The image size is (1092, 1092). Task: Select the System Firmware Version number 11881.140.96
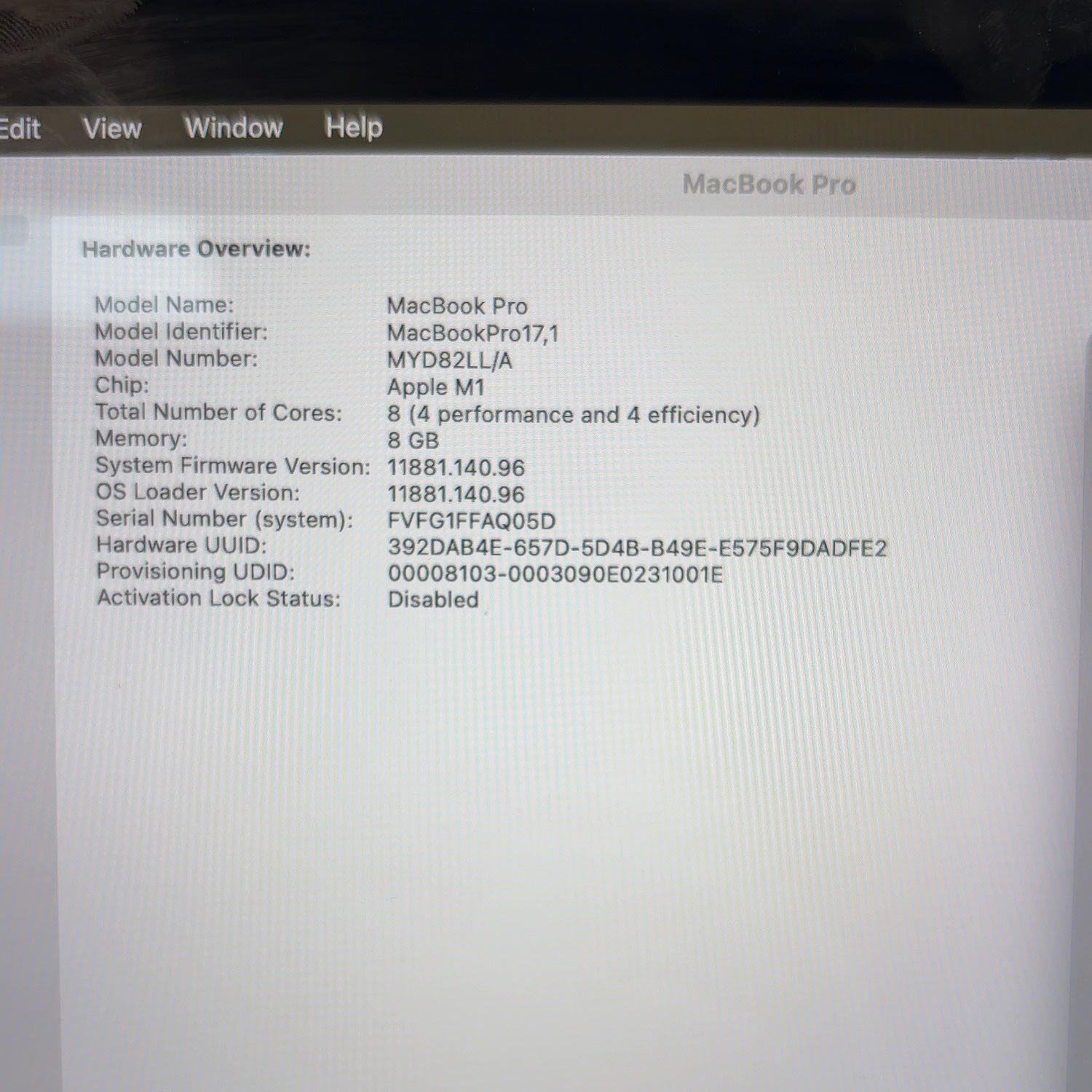(x=456, y=468)
